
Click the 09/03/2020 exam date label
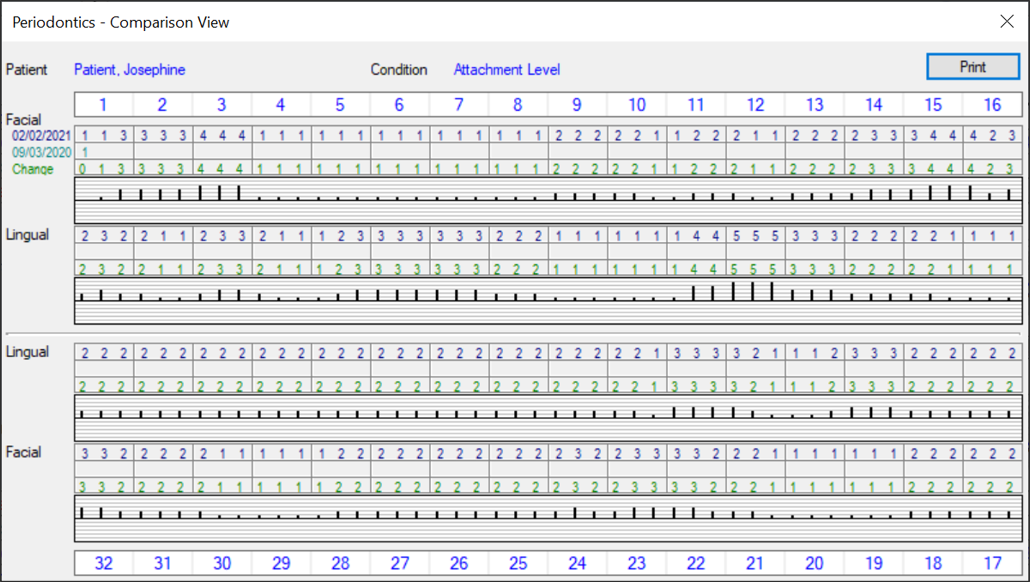tap(42, 153)
